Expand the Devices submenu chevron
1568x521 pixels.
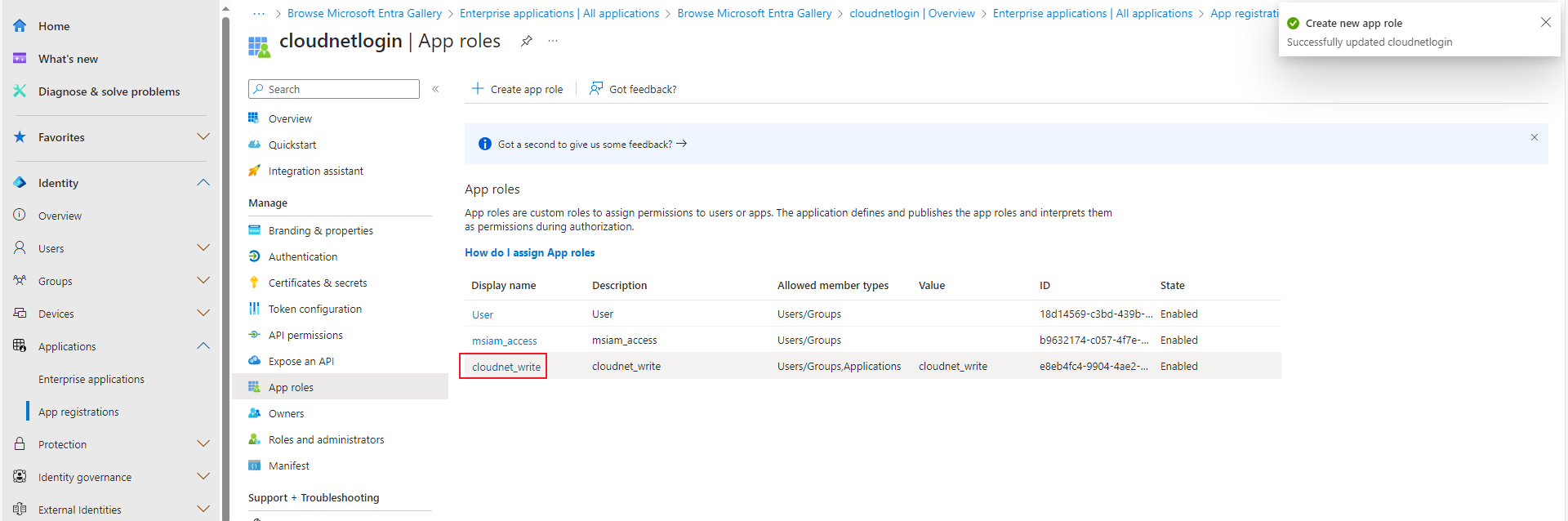[x=203, y=314]
